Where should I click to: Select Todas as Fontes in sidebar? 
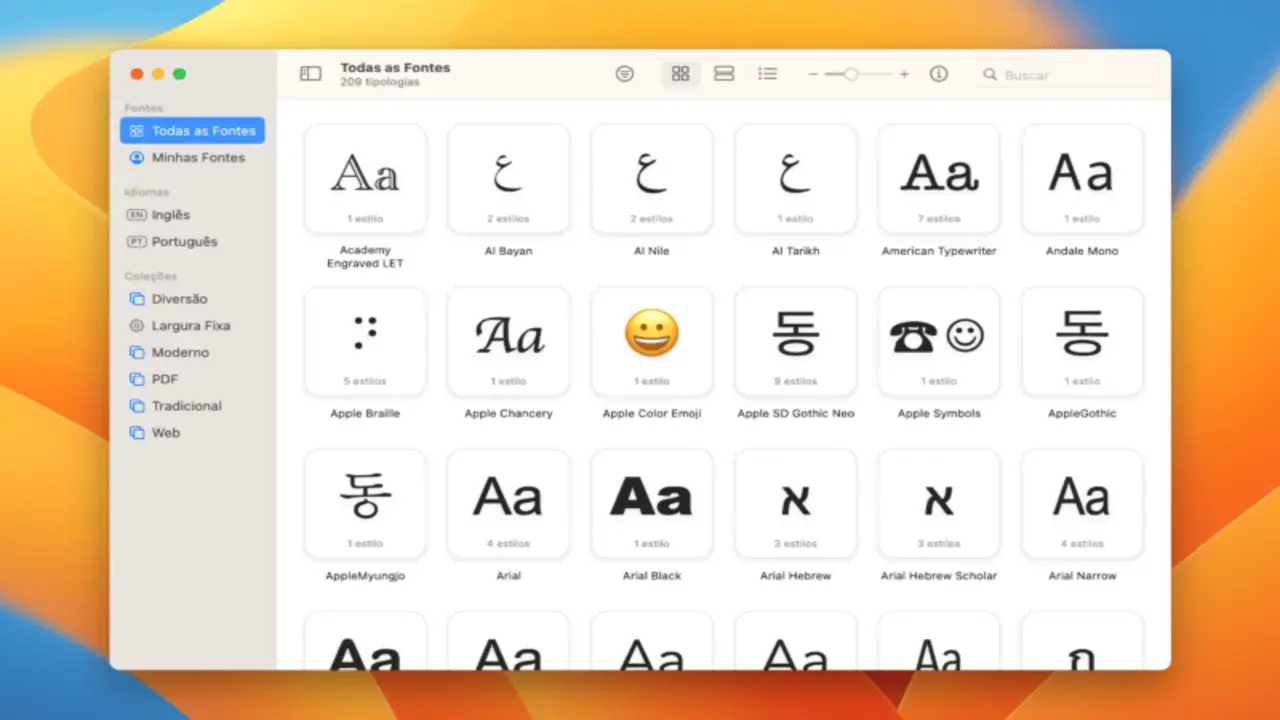click(x=192, y=131)
